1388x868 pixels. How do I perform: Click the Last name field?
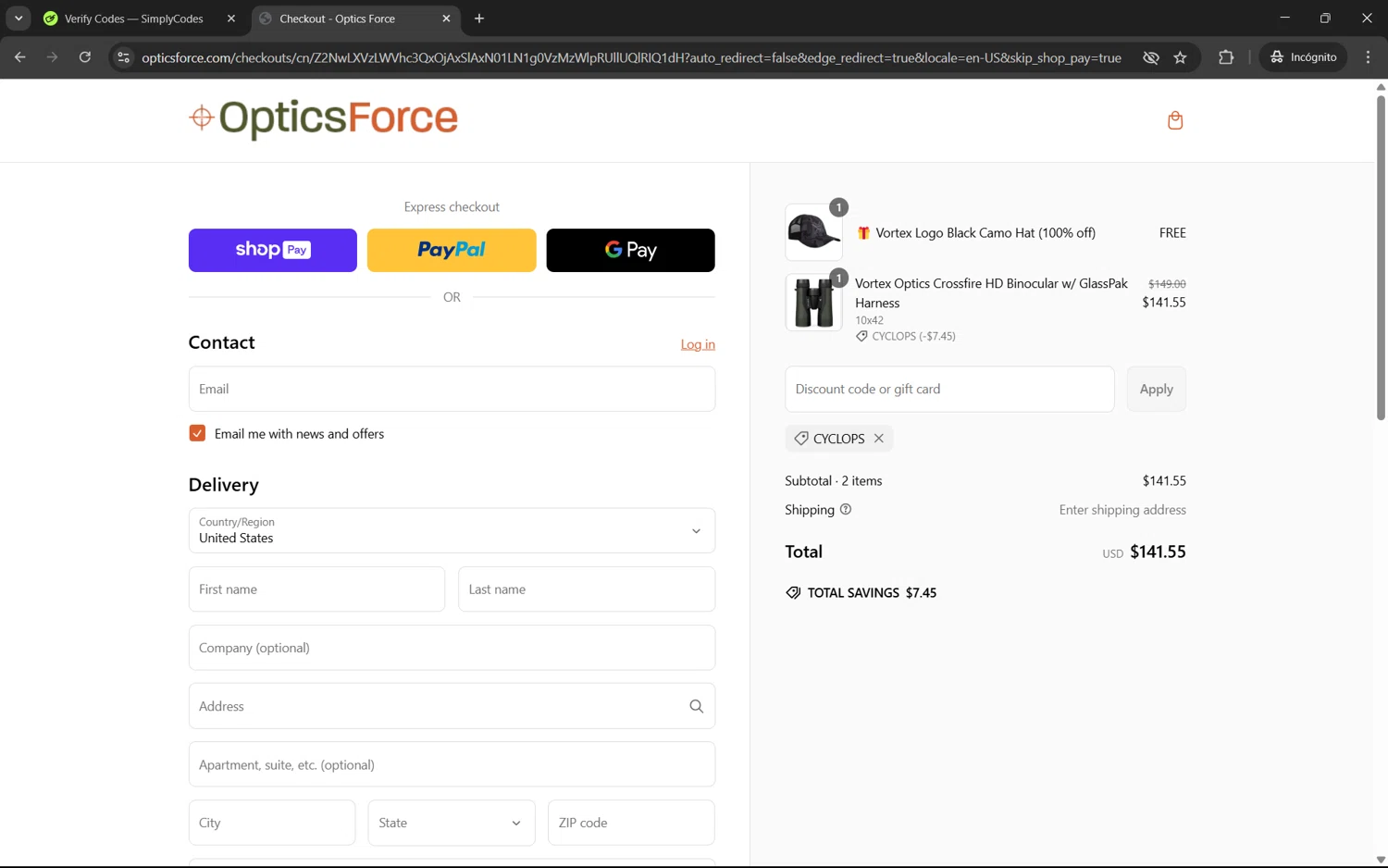click(587, 589)
